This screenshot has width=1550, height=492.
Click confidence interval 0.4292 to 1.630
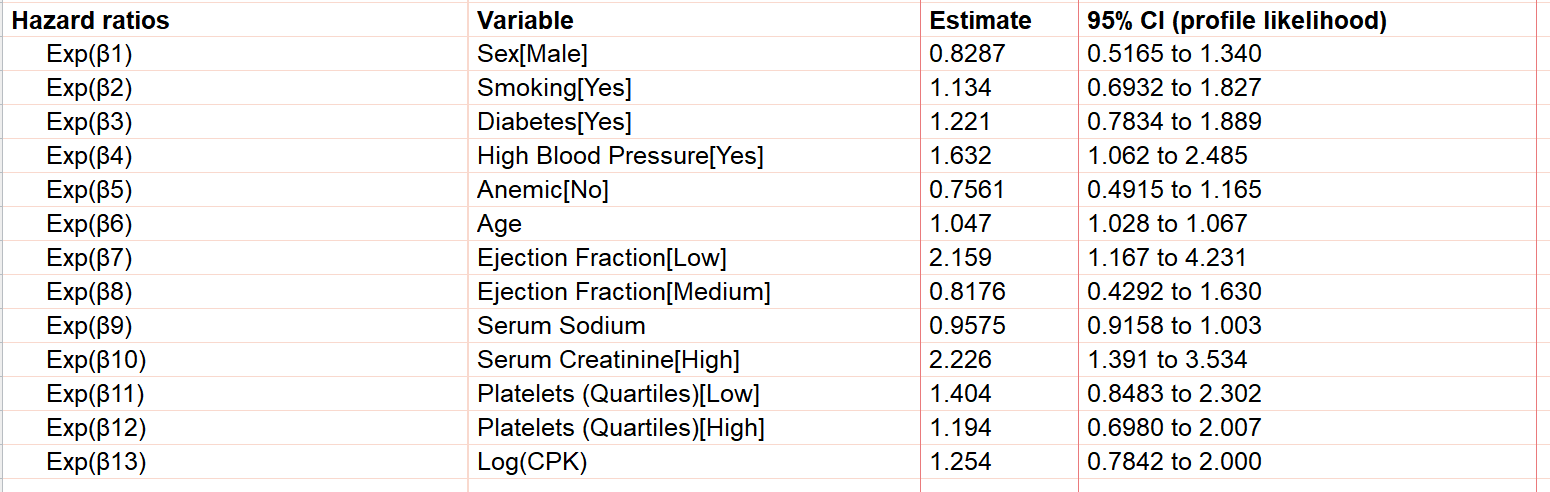click(1174, 292)
